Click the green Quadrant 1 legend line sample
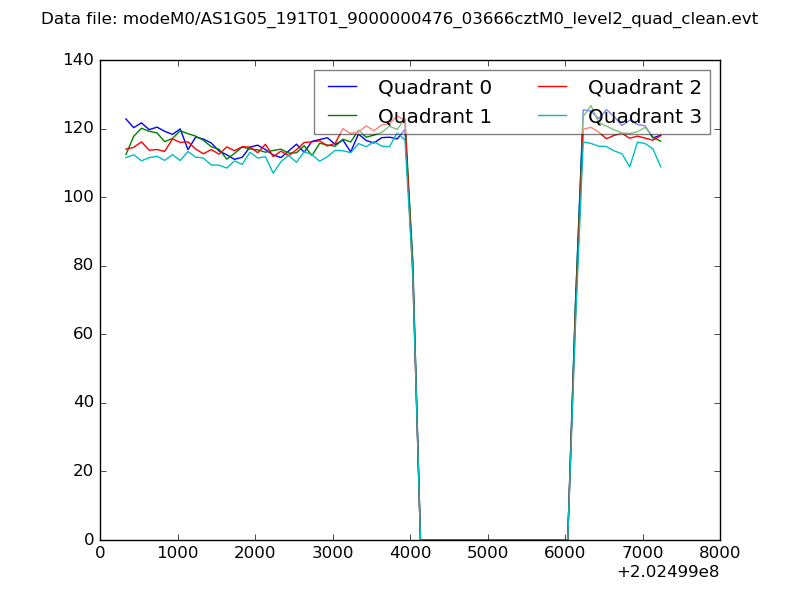This screenshot has height=600, width=800. tap(343, 116)
